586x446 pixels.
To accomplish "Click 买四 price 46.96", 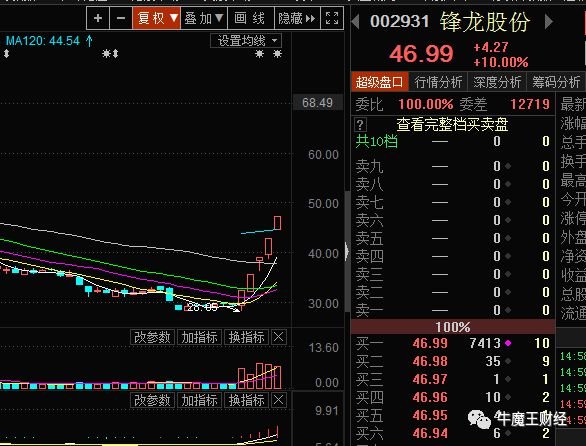I will coord(430,397).
